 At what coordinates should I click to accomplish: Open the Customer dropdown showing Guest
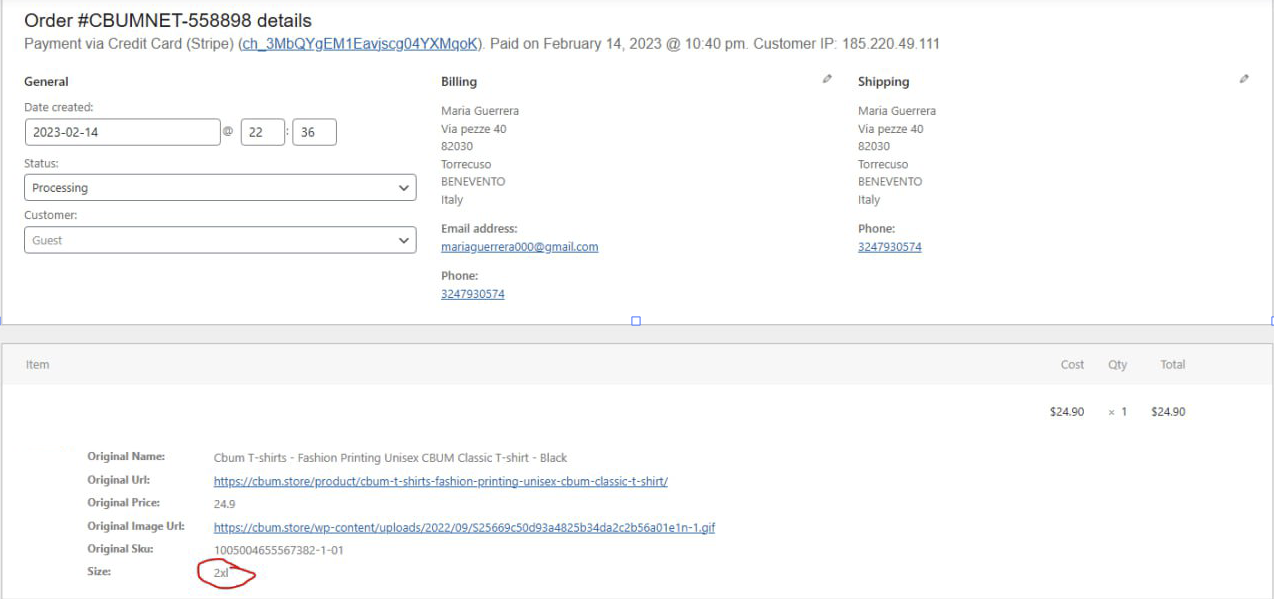point(220,240)
